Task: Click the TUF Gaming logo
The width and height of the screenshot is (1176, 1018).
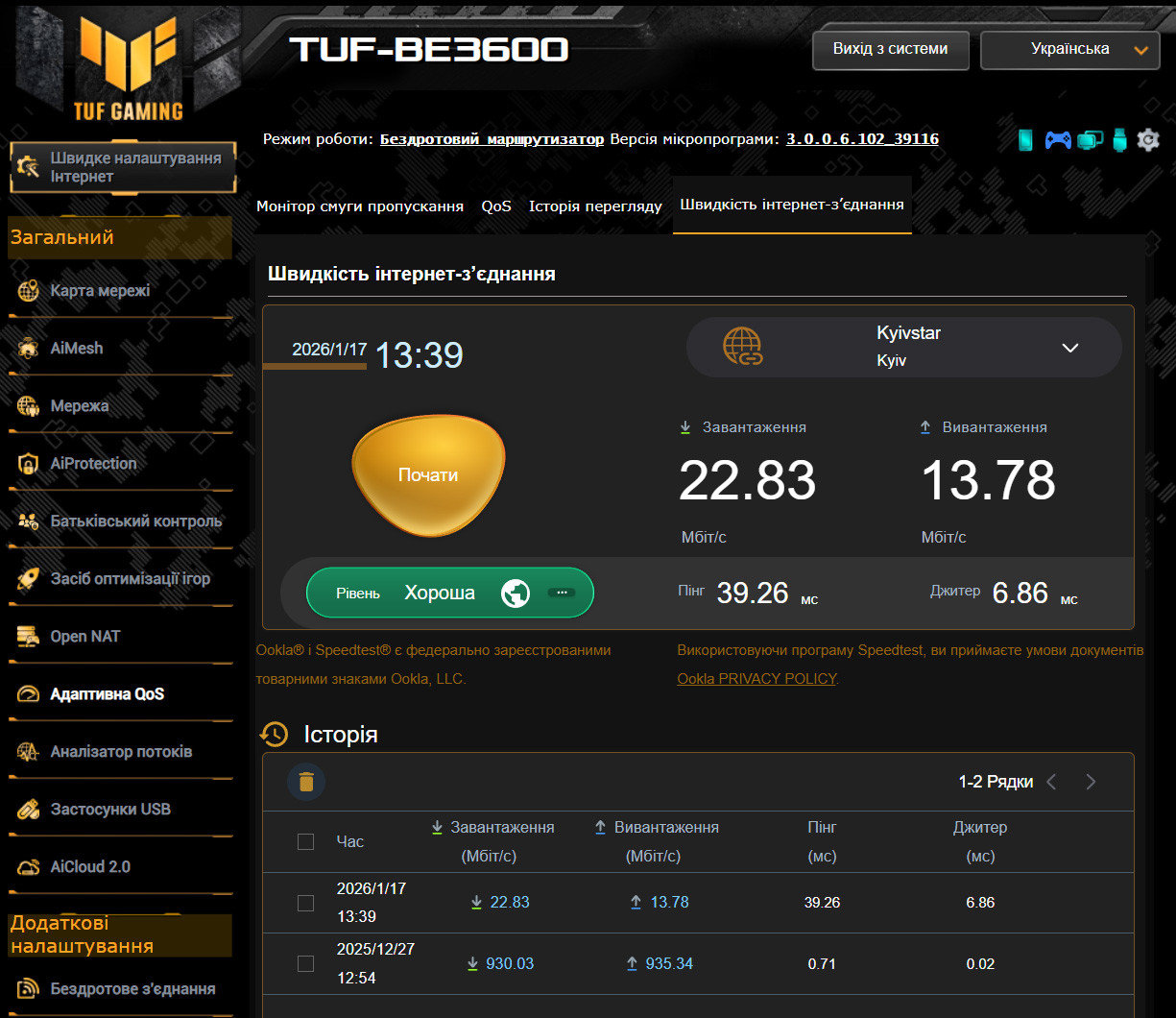Action: [128, 67]
